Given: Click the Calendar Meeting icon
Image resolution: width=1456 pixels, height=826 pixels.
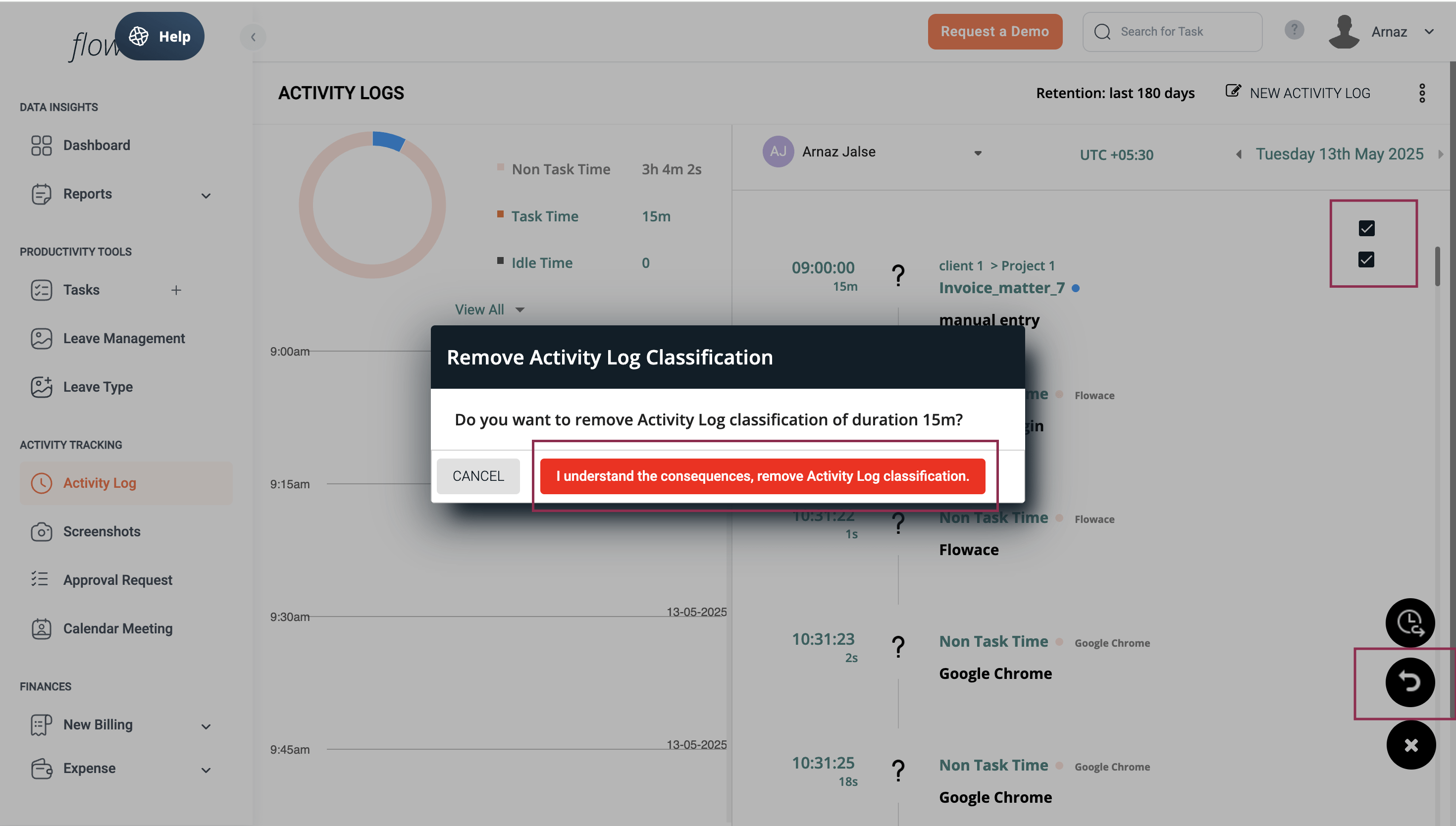Looking at the screenshot, I should [x=41, y=628].
